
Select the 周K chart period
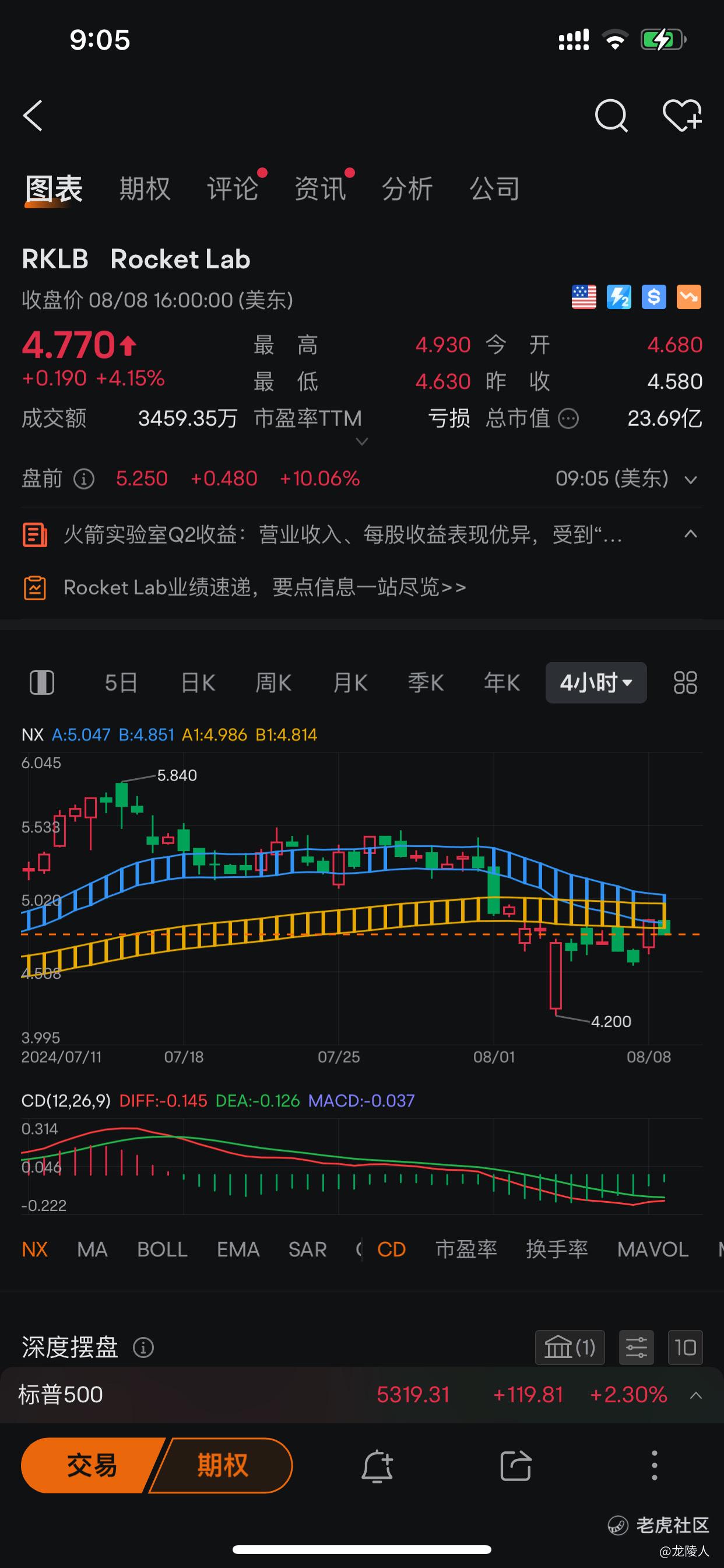click(273, 682)
